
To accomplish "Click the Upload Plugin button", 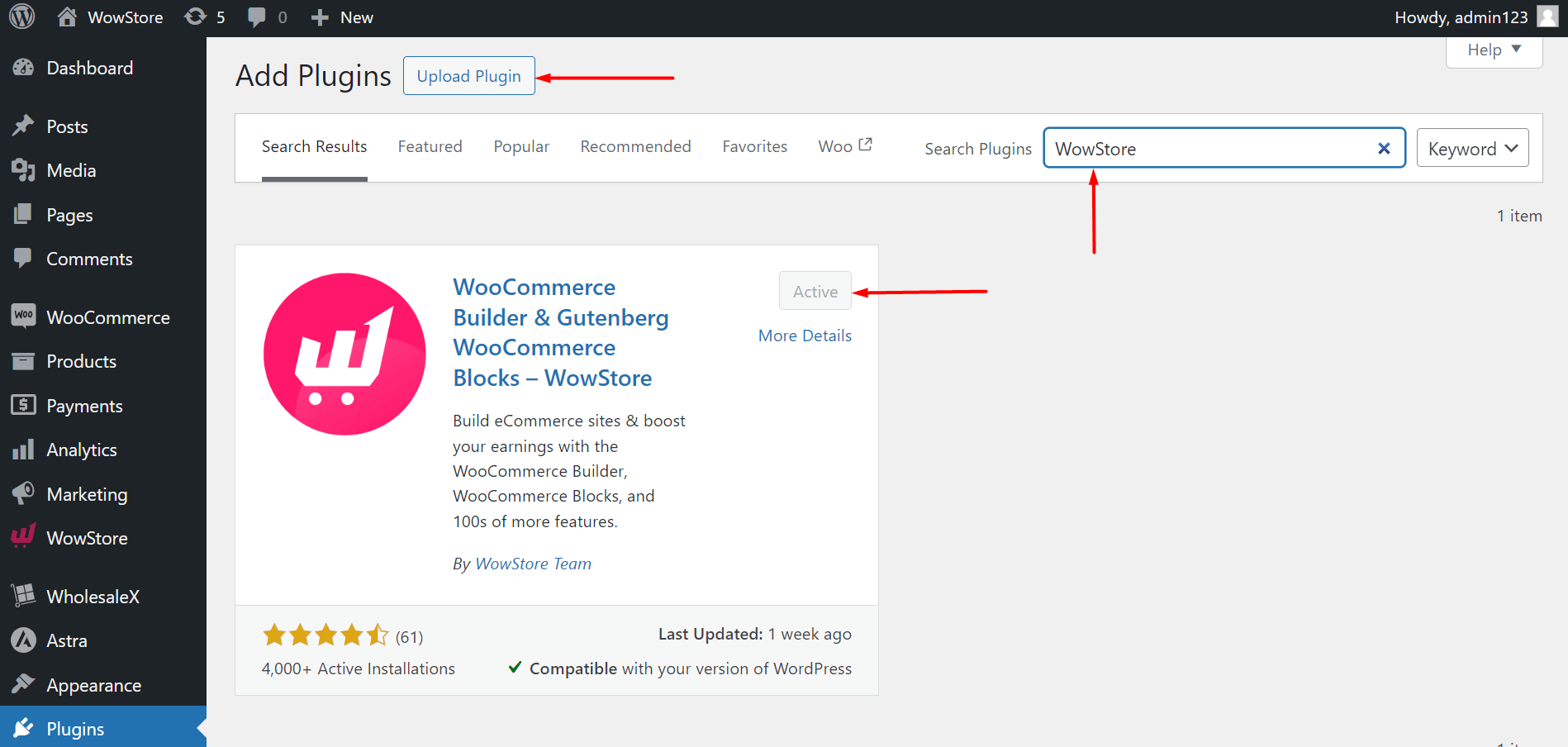I will 468,75.
